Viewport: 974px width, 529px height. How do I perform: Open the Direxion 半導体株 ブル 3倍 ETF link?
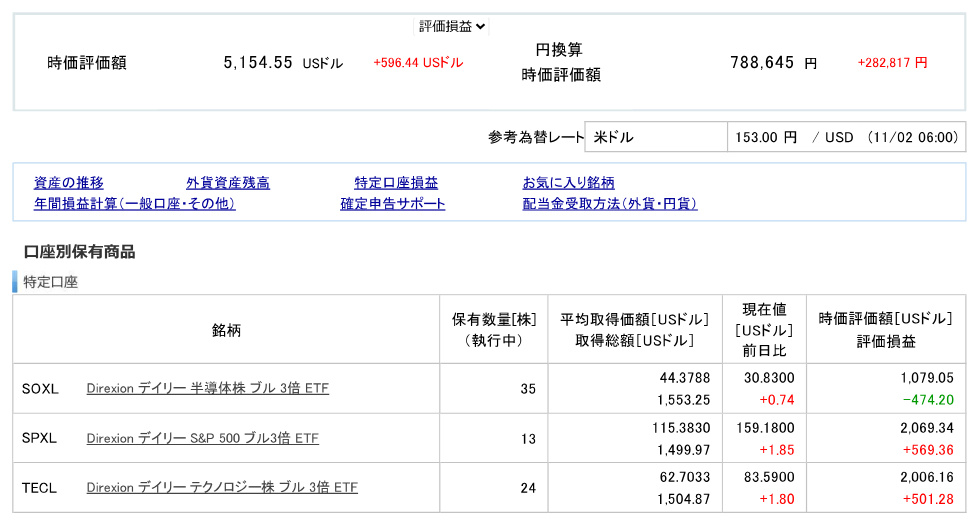207,389
